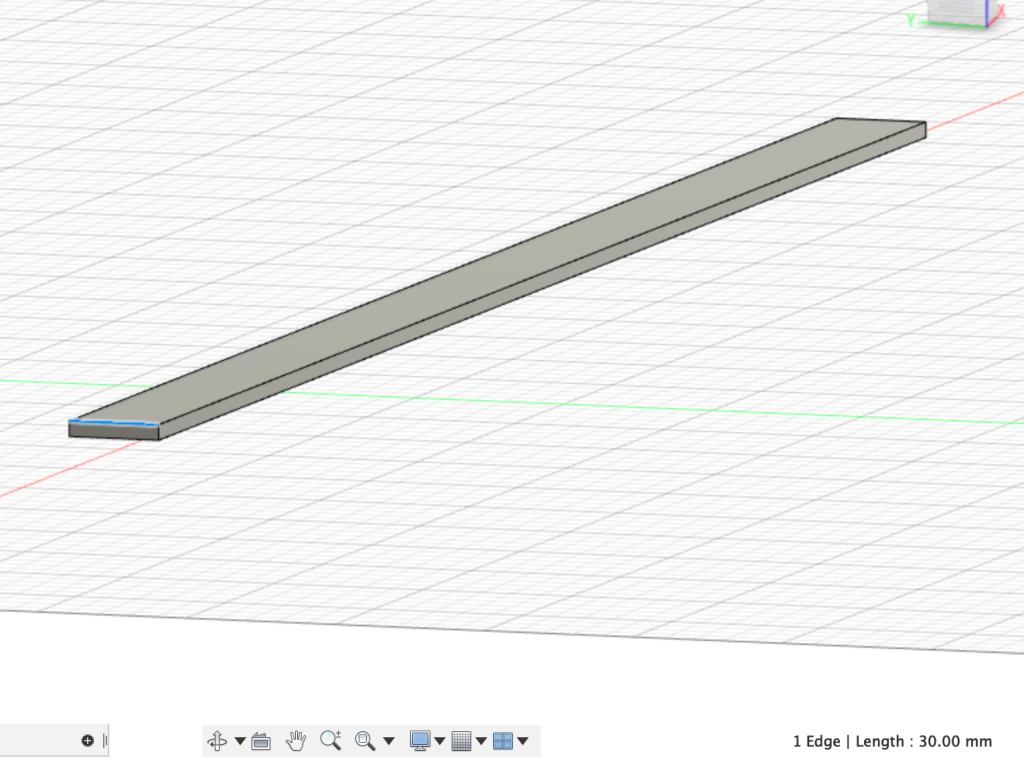Click the '1 Edge | Length' status text
Viewport: 1024px width, 760px height.
[x=892, y=741]
